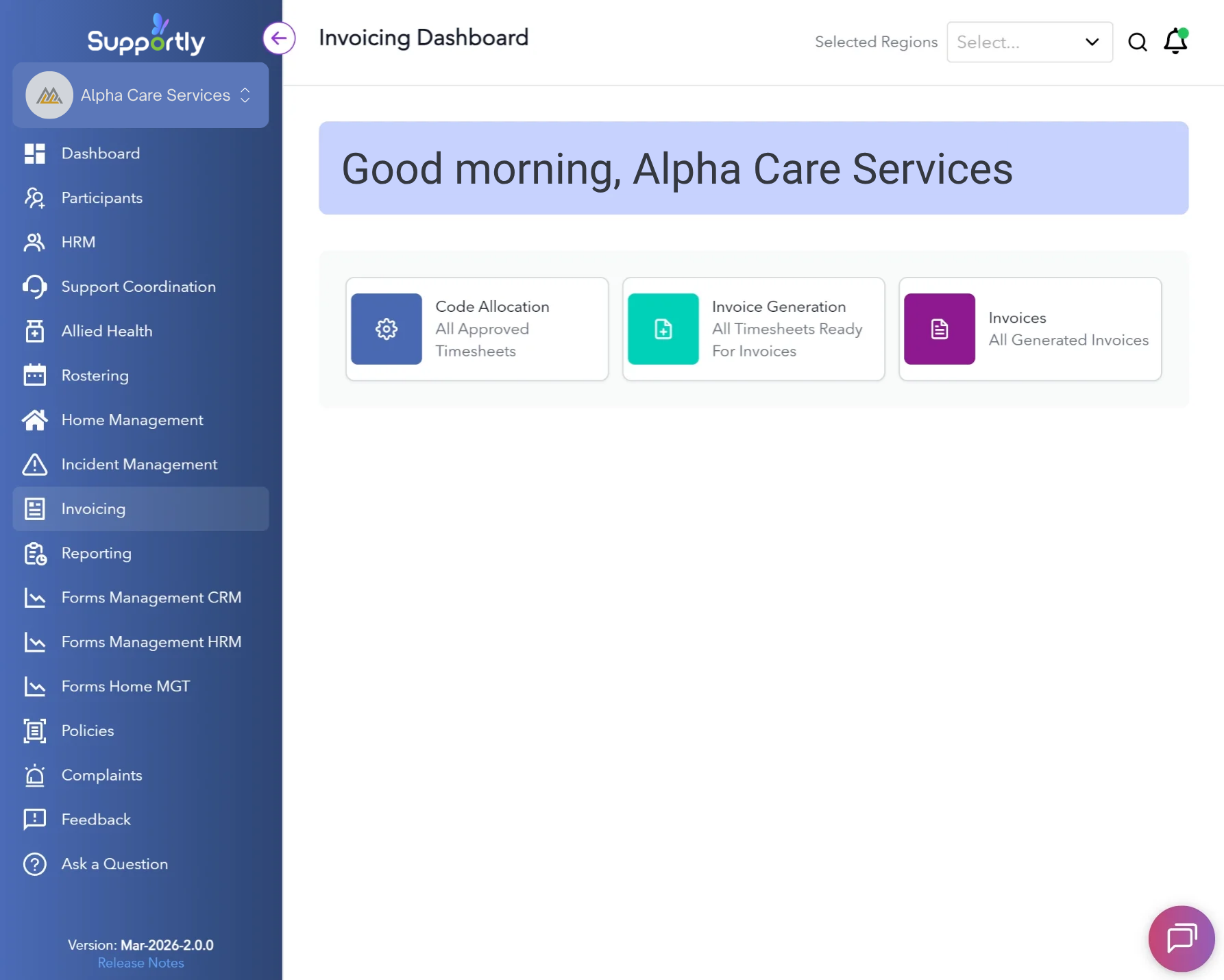This screenshot has width=1224, height=980.
Task: Open the chat widget bubble
Action: point(1182,938)
